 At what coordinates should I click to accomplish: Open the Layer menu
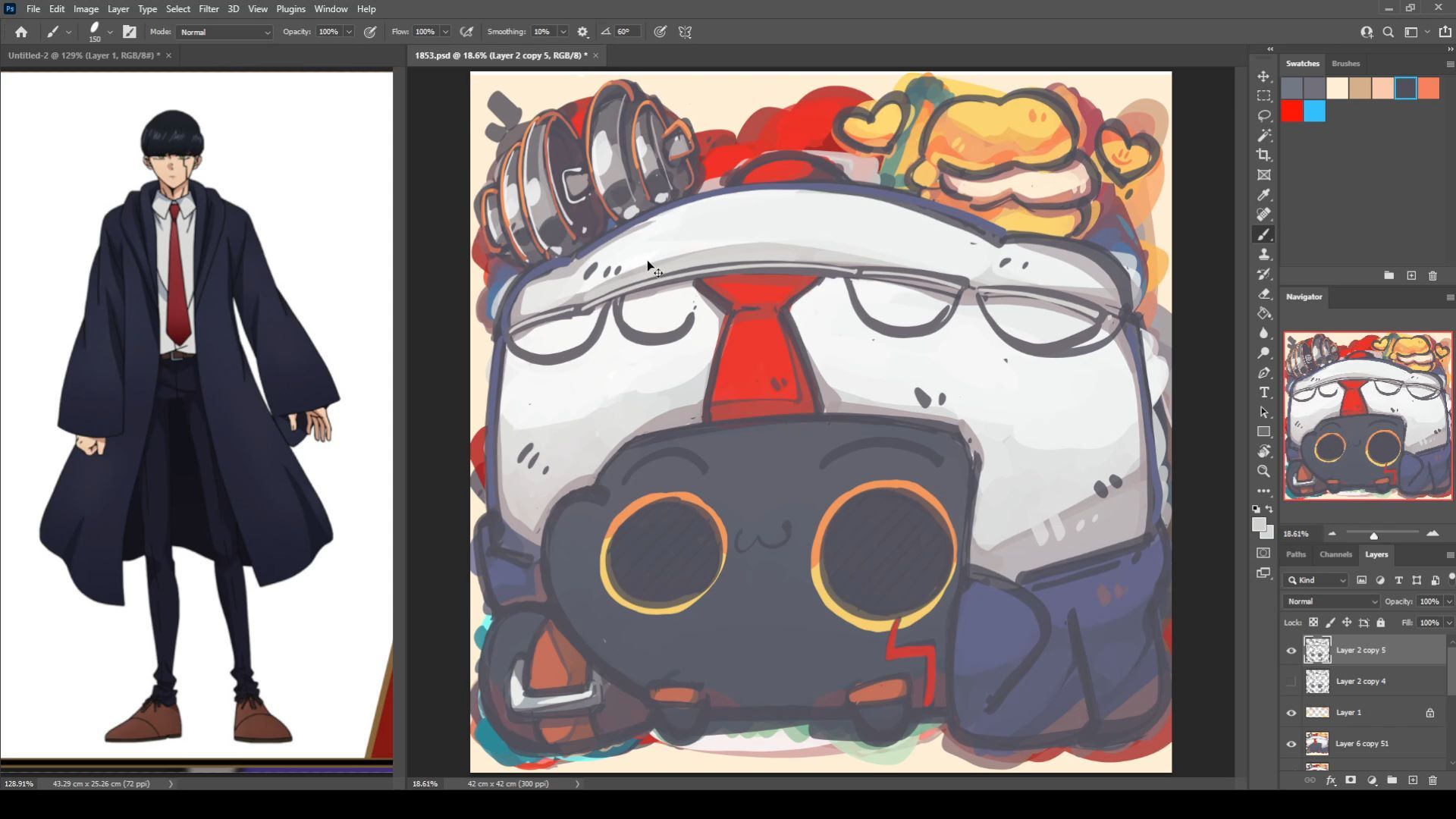tap(118, 9)
